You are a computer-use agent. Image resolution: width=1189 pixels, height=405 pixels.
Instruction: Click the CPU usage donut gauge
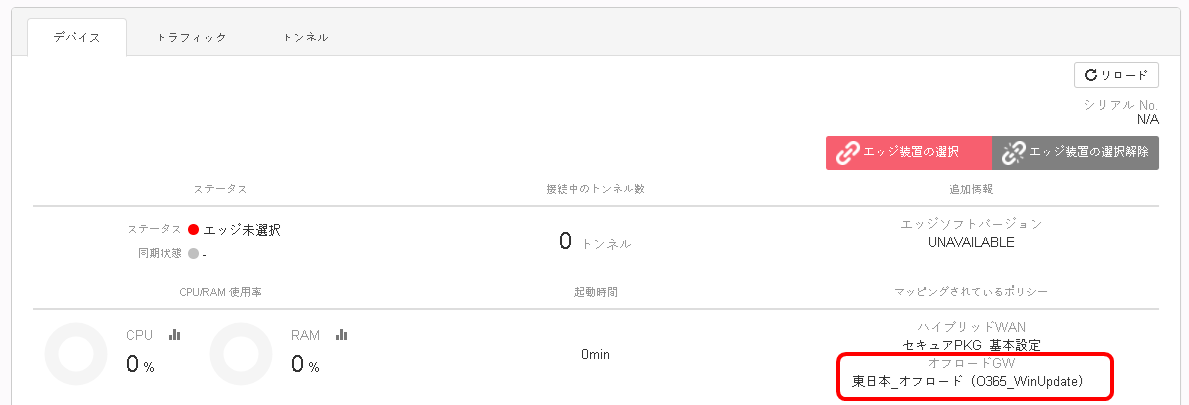[76, 354]
